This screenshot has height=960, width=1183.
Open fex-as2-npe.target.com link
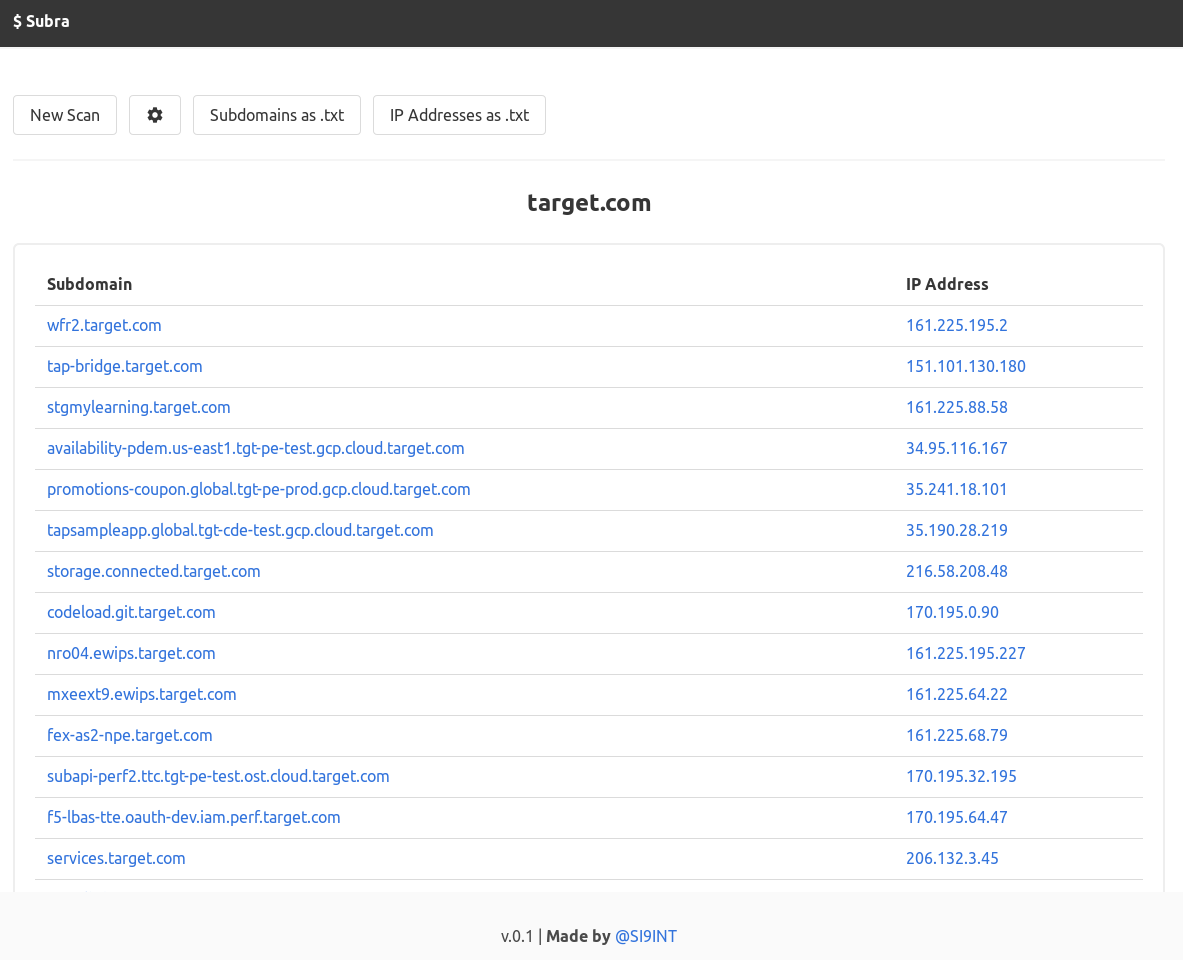(130, 735)
